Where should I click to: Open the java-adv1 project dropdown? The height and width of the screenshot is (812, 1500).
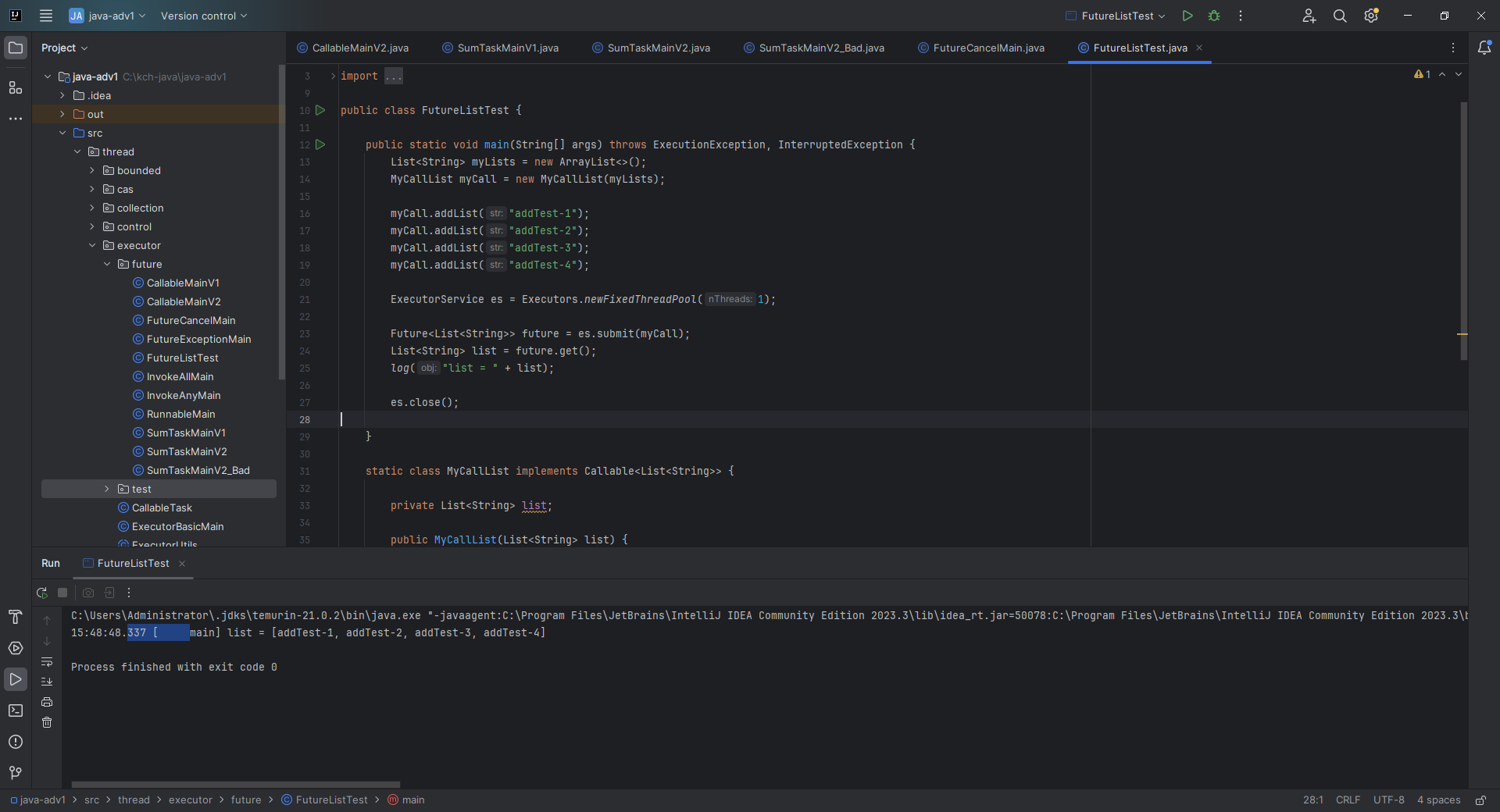click(108, 16)
